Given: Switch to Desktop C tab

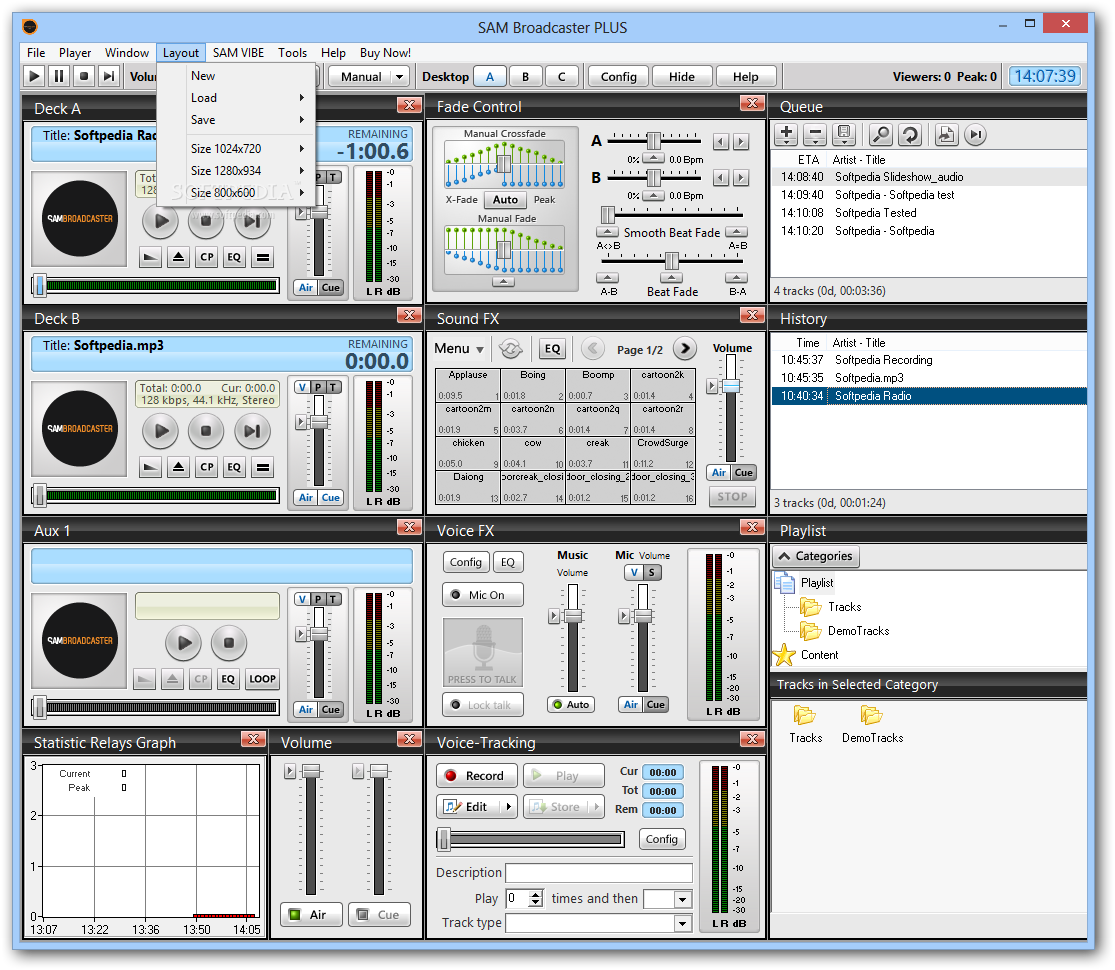Looking at the screenshot, I should click(x=562, y=76).
